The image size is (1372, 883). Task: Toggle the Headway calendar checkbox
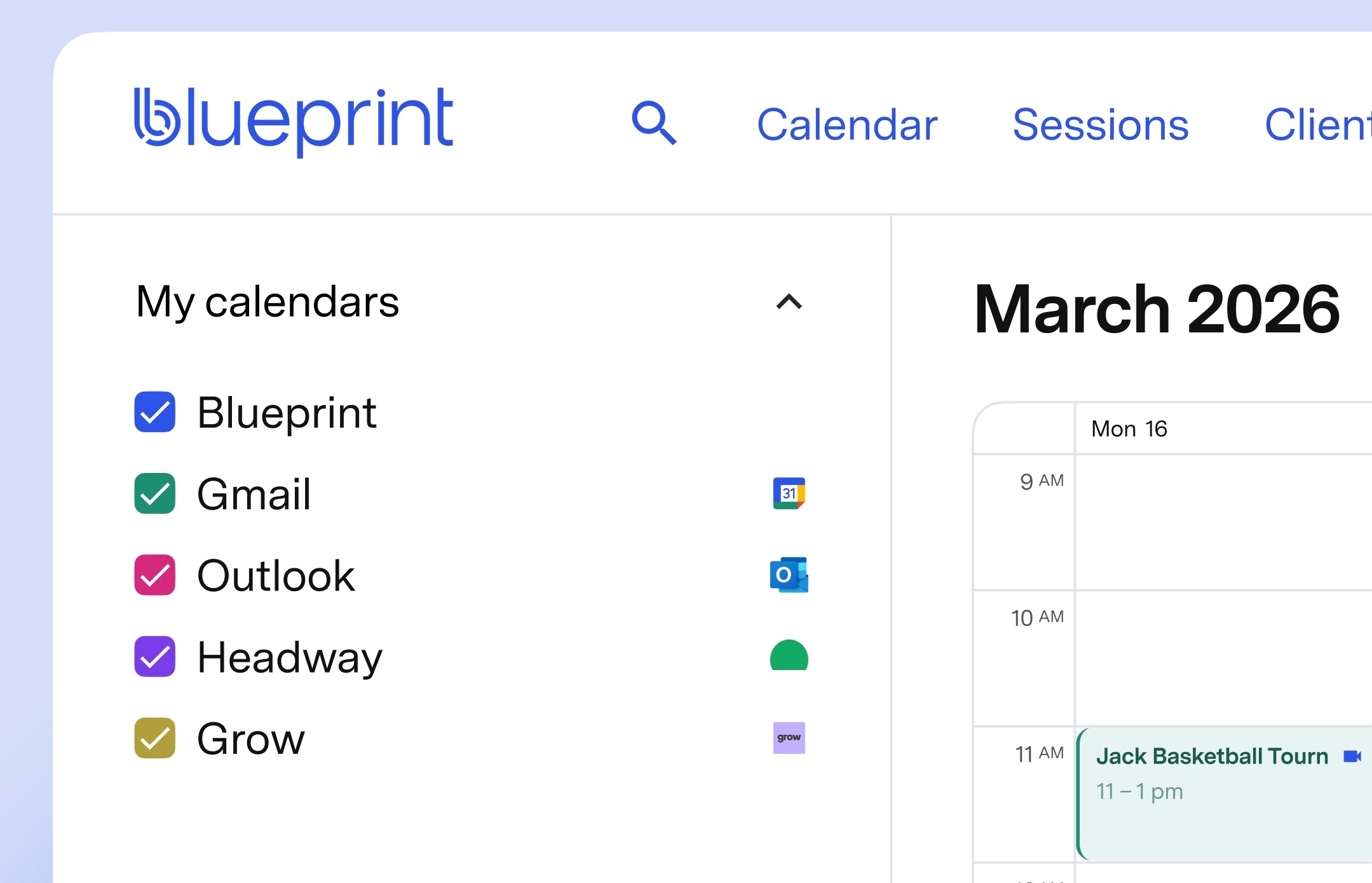point(154,657)
